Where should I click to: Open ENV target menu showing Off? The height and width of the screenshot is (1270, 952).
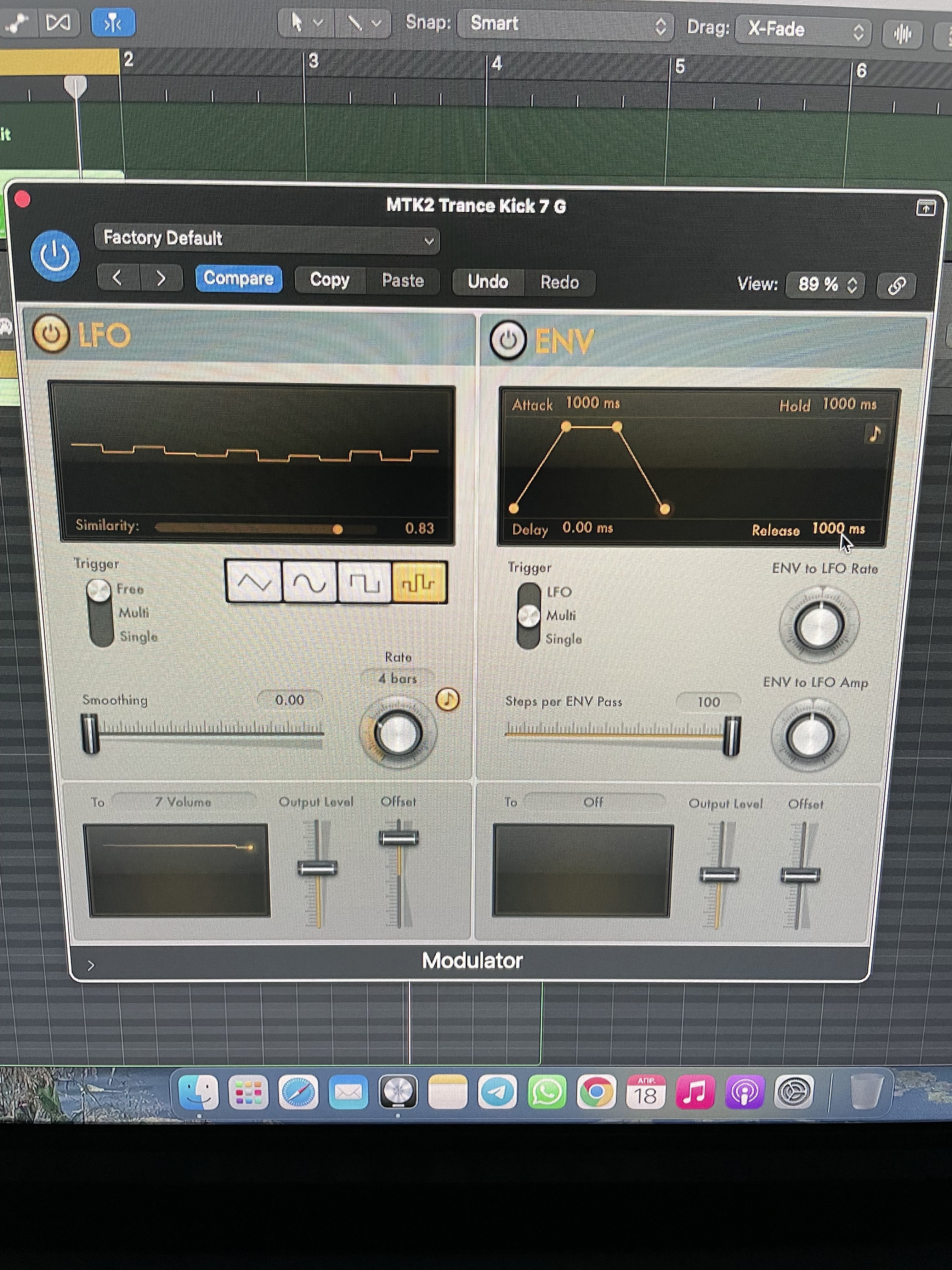click(593, 802)
